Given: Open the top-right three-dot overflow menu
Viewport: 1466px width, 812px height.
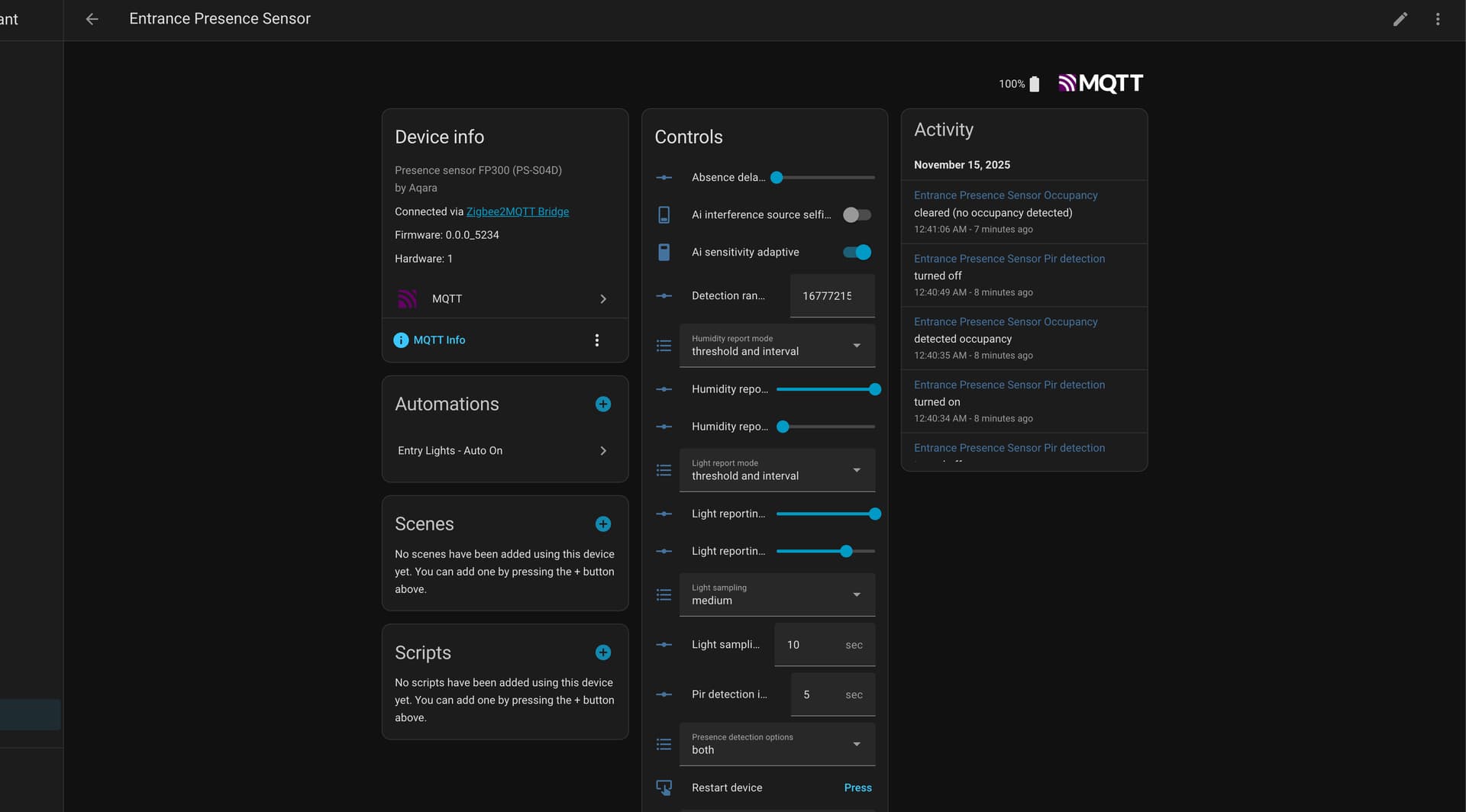Looking at the screenshot, I should (x=1438, y=19).
